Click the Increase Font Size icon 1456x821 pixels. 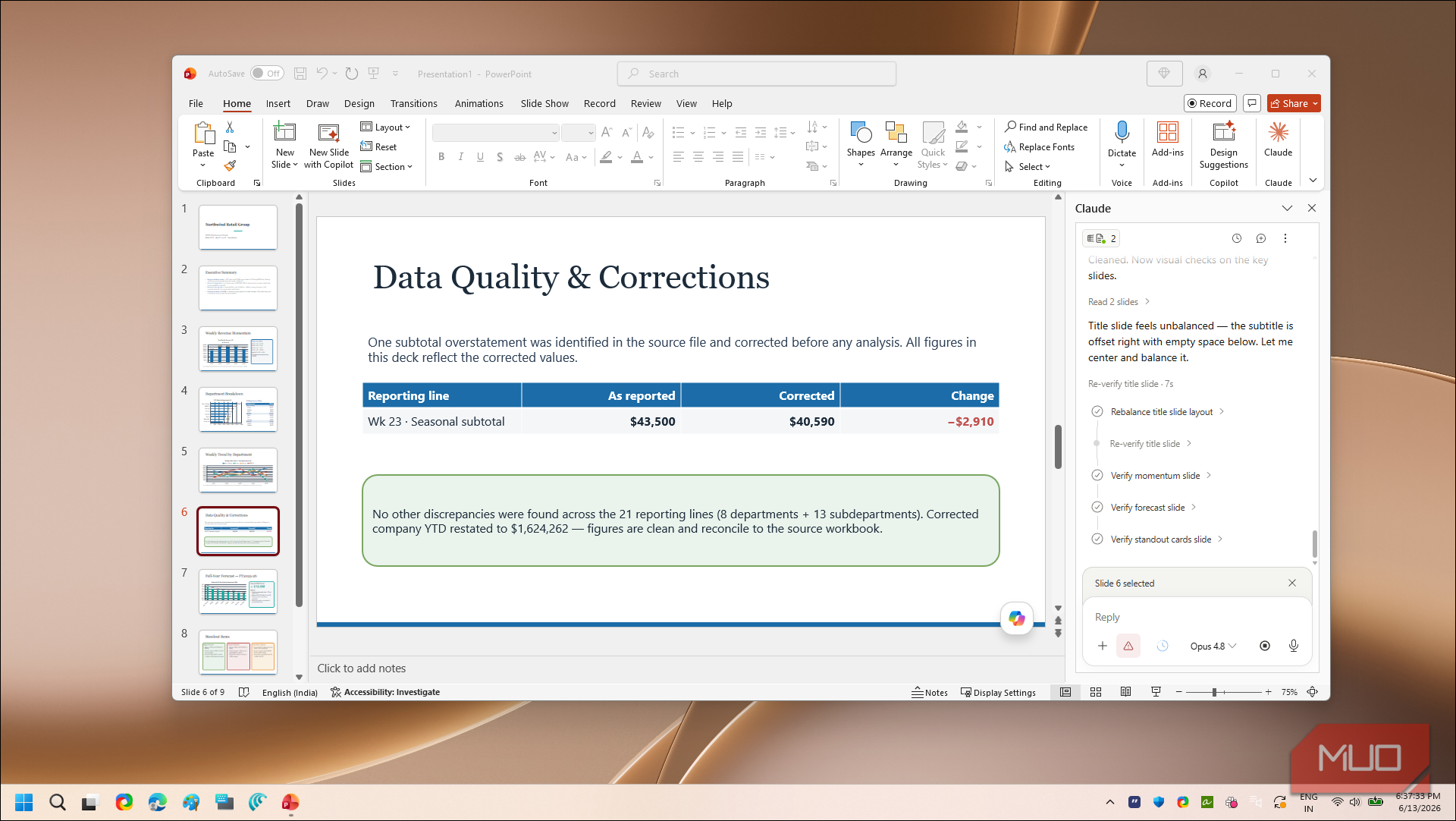click(607, 133)
